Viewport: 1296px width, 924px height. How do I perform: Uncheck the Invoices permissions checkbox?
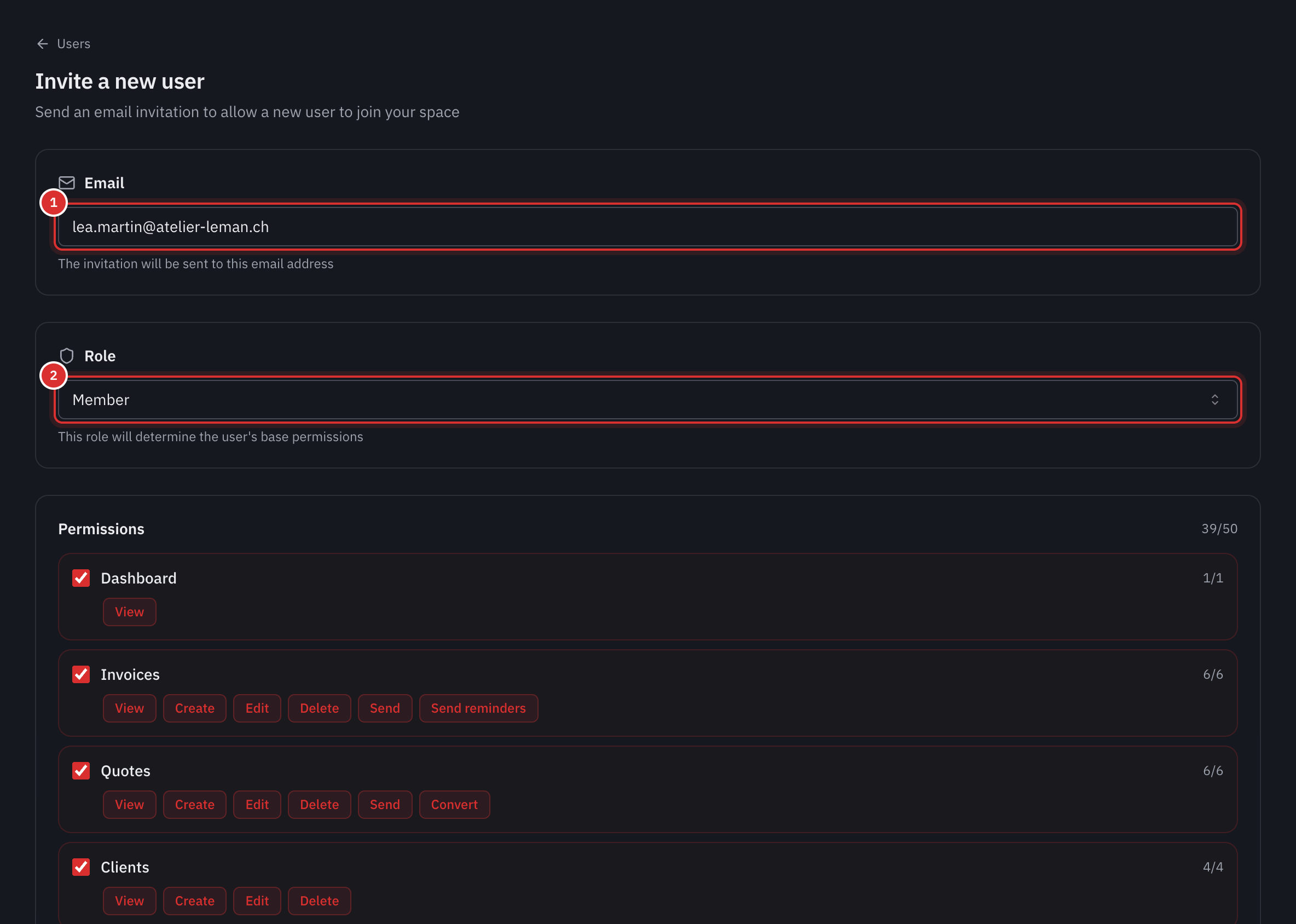(x=81, y=674)
